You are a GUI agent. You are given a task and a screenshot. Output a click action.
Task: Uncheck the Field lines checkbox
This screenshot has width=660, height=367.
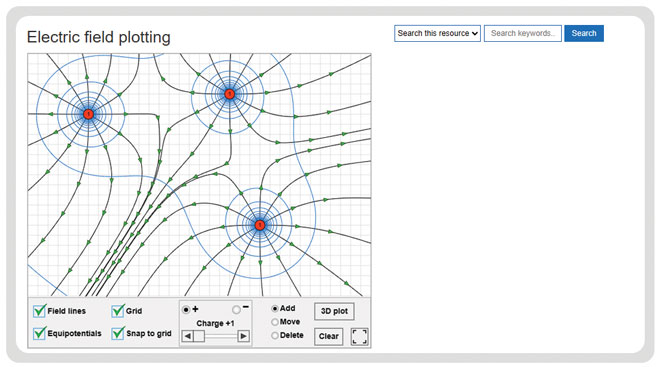pos(39,311)
